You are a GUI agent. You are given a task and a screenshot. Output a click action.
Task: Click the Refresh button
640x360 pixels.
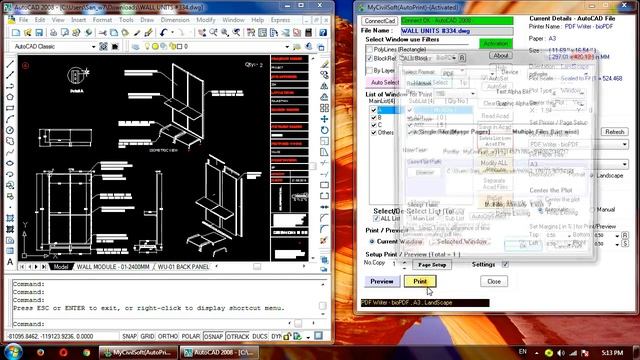(614, 132)
